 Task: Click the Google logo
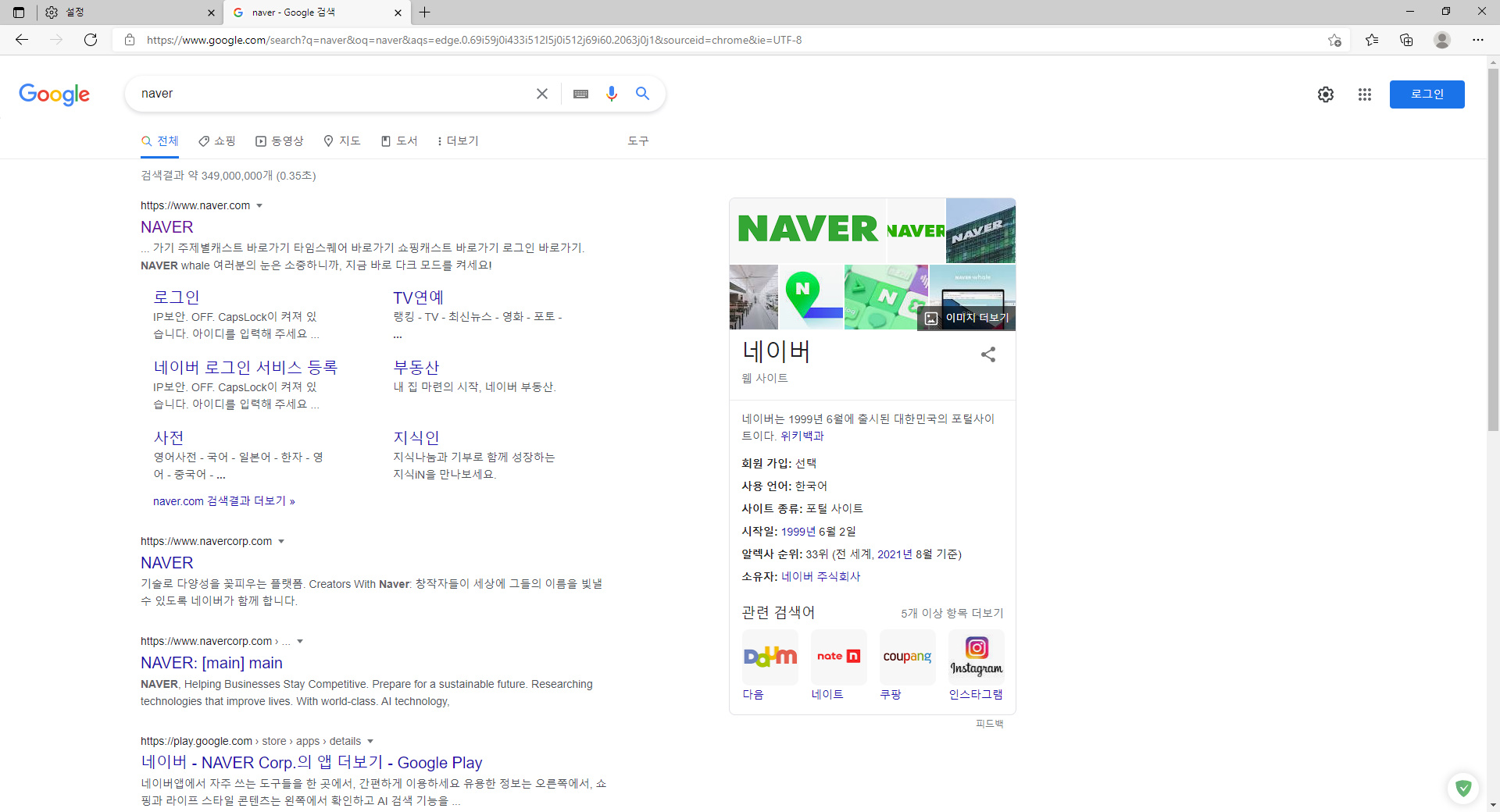tap(55, 94)
